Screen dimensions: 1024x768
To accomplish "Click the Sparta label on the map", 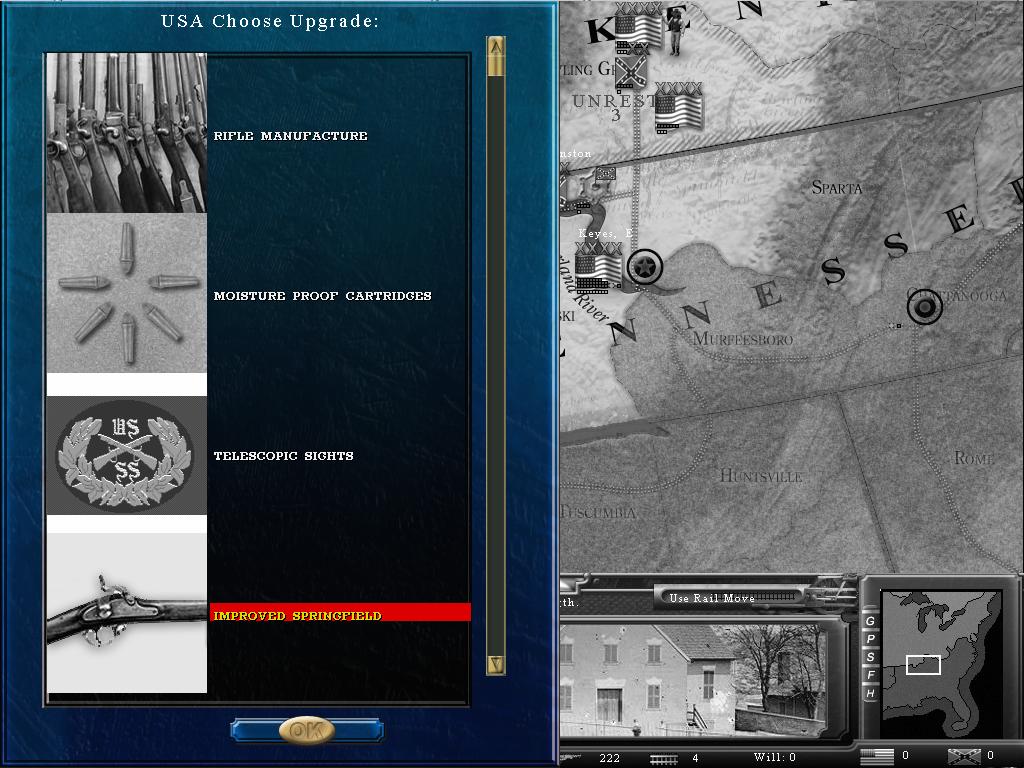I will click(837, 188).
